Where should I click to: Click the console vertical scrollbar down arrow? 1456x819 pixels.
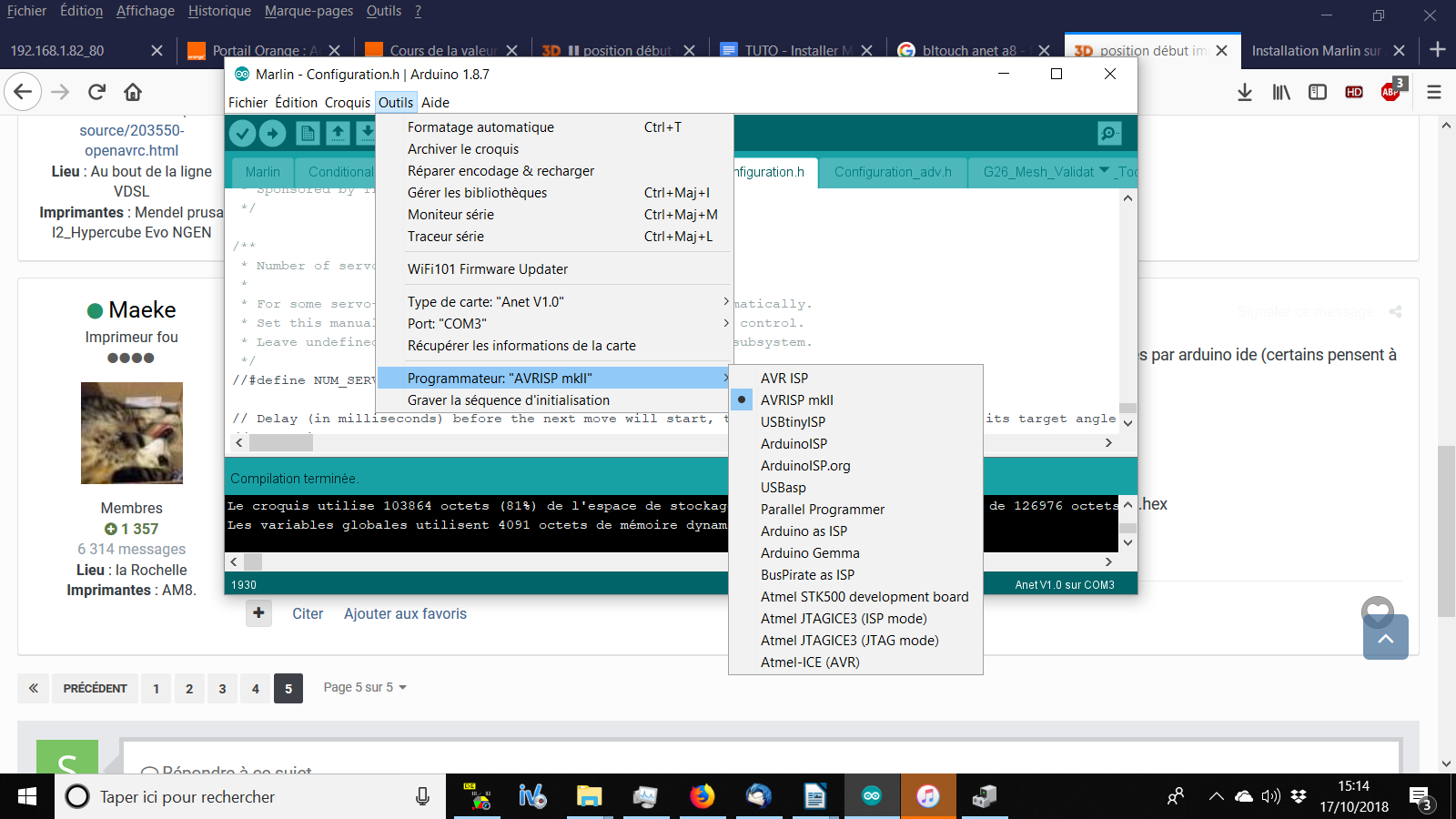click(x=1127, y=542)
